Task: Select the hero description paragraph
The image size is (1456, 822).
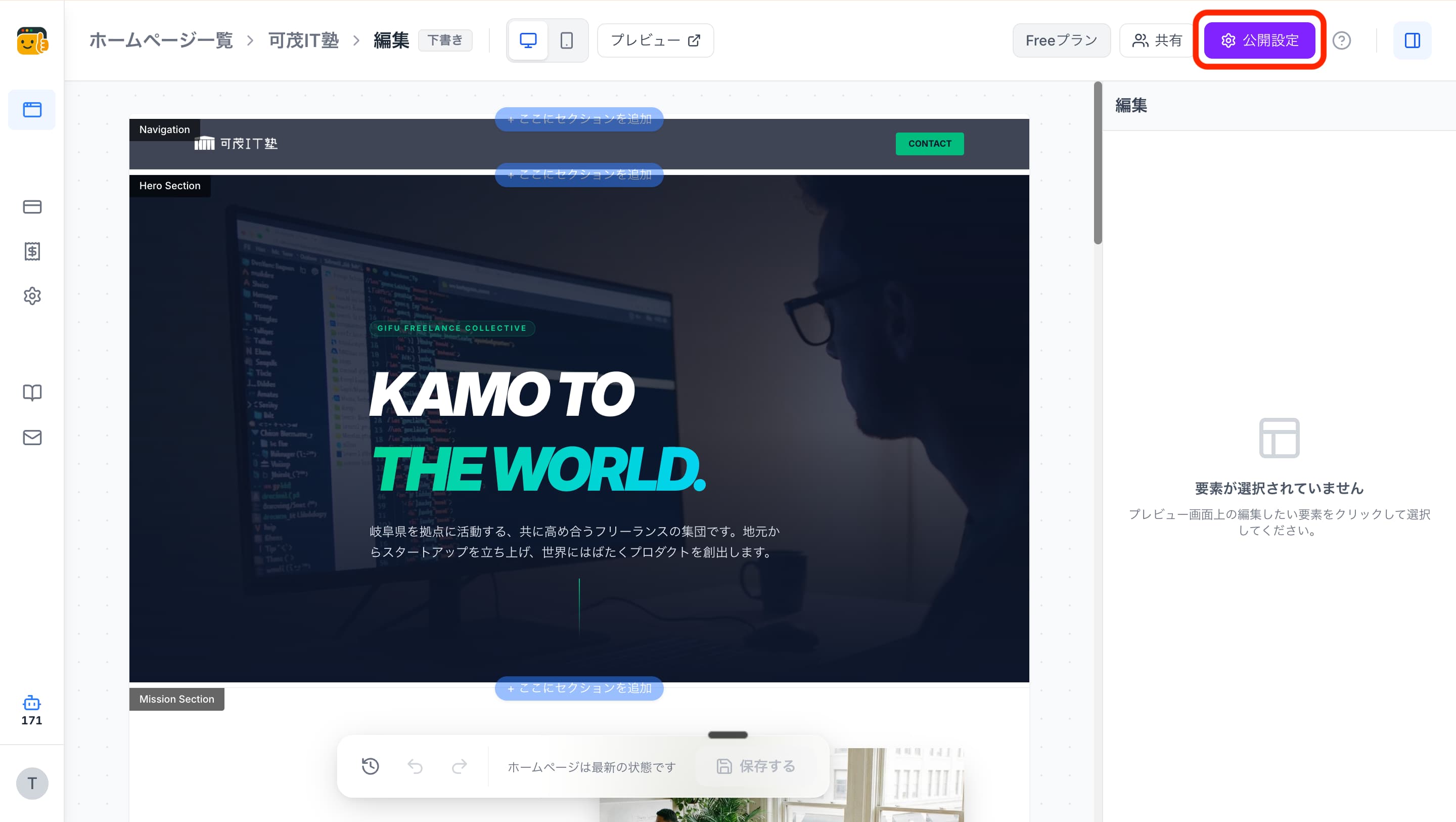Action: pyautogui.click(x=575, y=541)
